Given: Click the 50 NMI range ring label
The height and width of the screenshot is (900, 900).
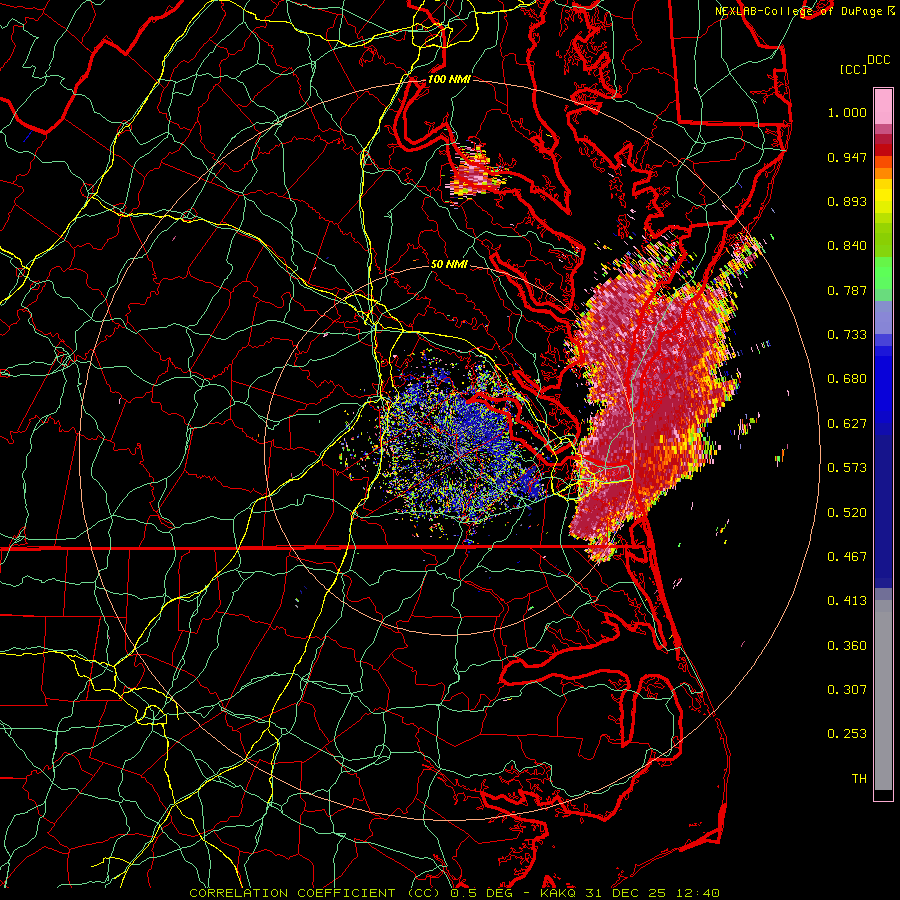Looking at the screenshot, I should click(449, 265).
